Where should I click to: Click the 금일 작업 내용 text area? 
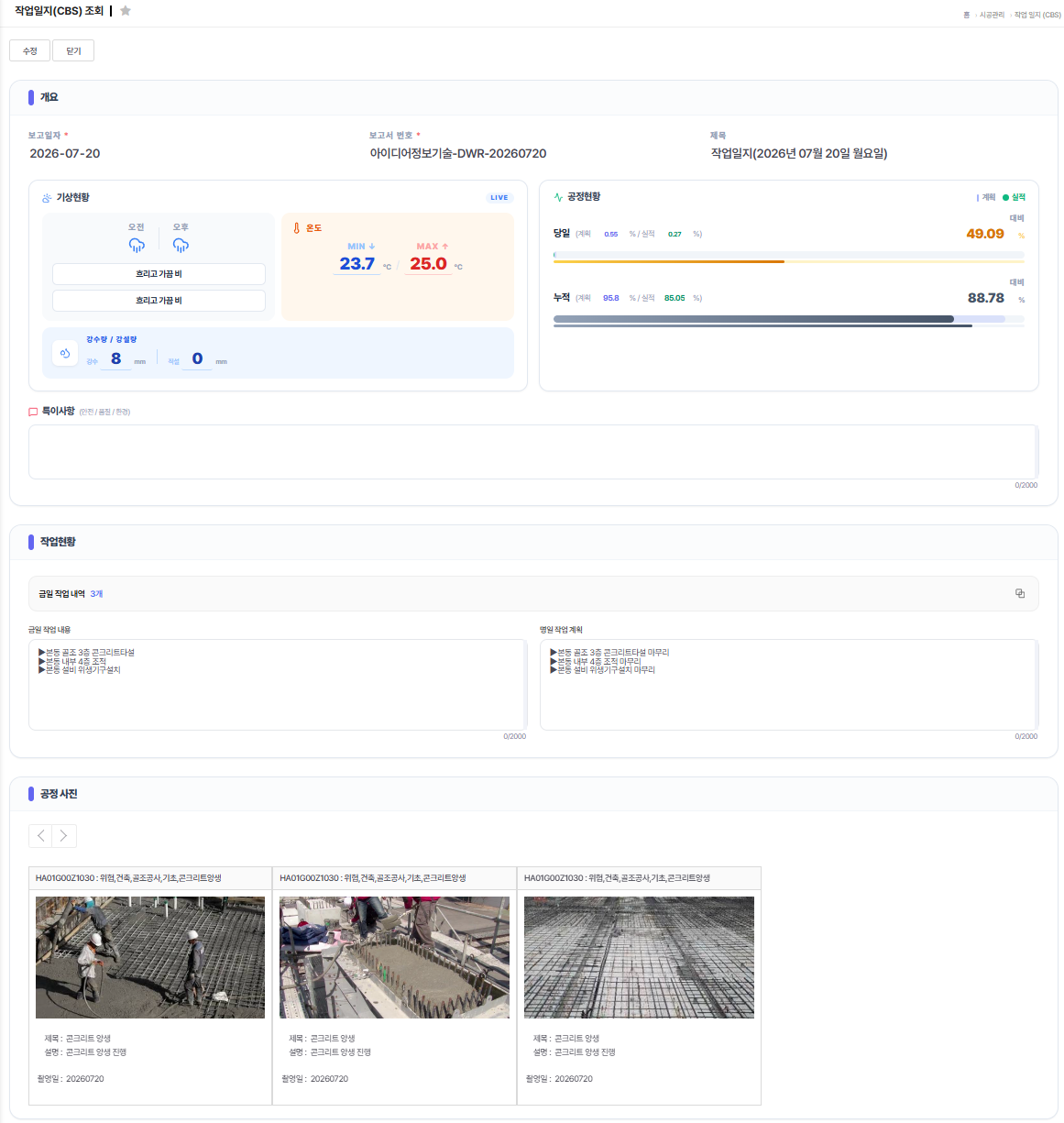coord(278,685)
